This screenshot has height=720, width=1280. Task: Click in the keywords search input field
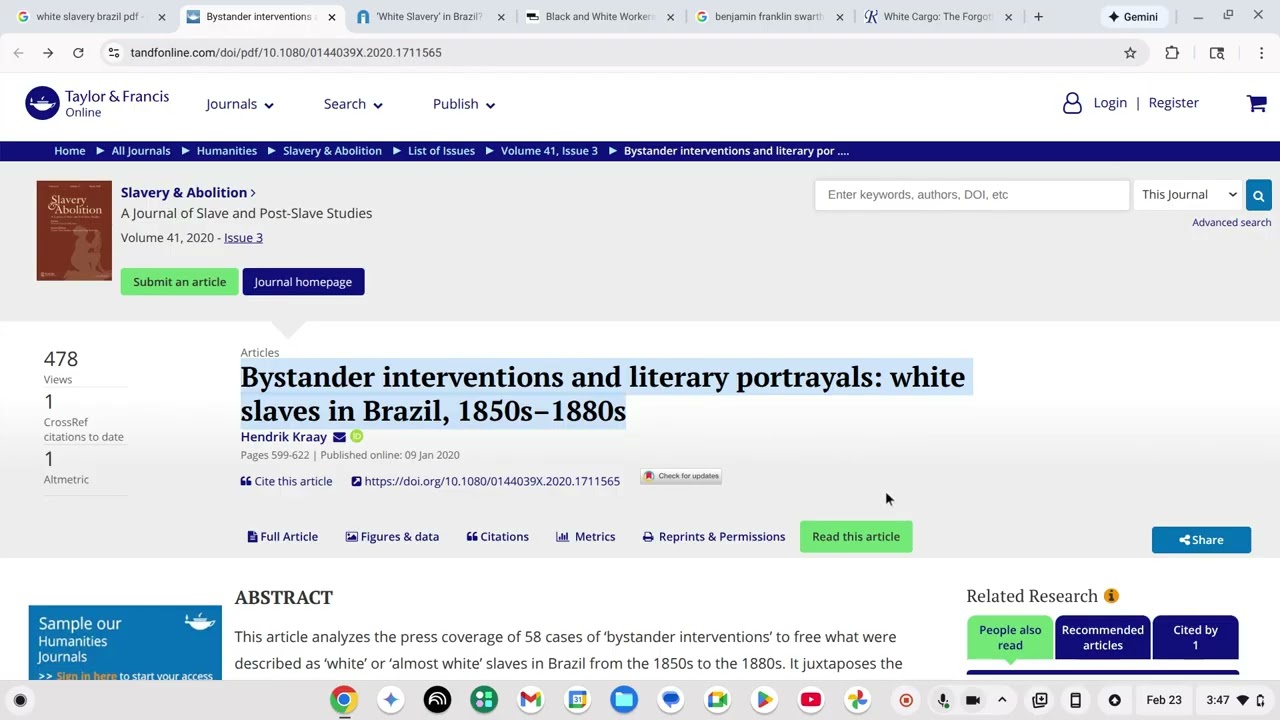coord(972,195)
